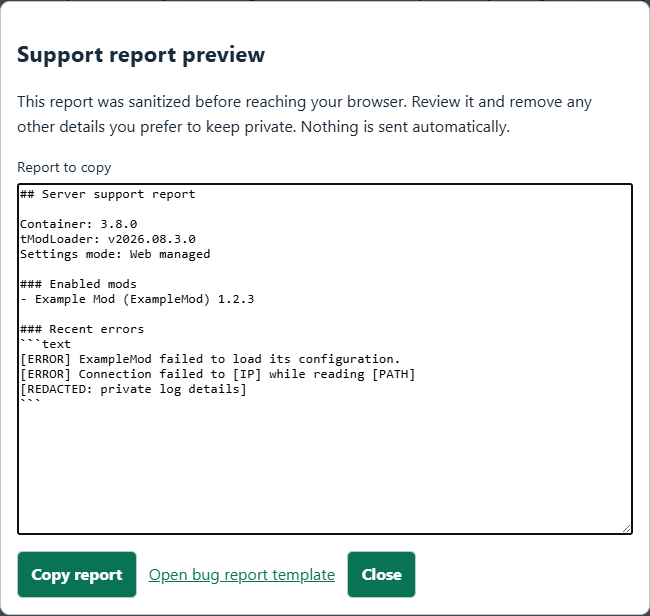This screenshot has height=616, width=650.
Task: Click the 'Support report preview' heading
Action: pyautogui.click(x=141, y=55)
